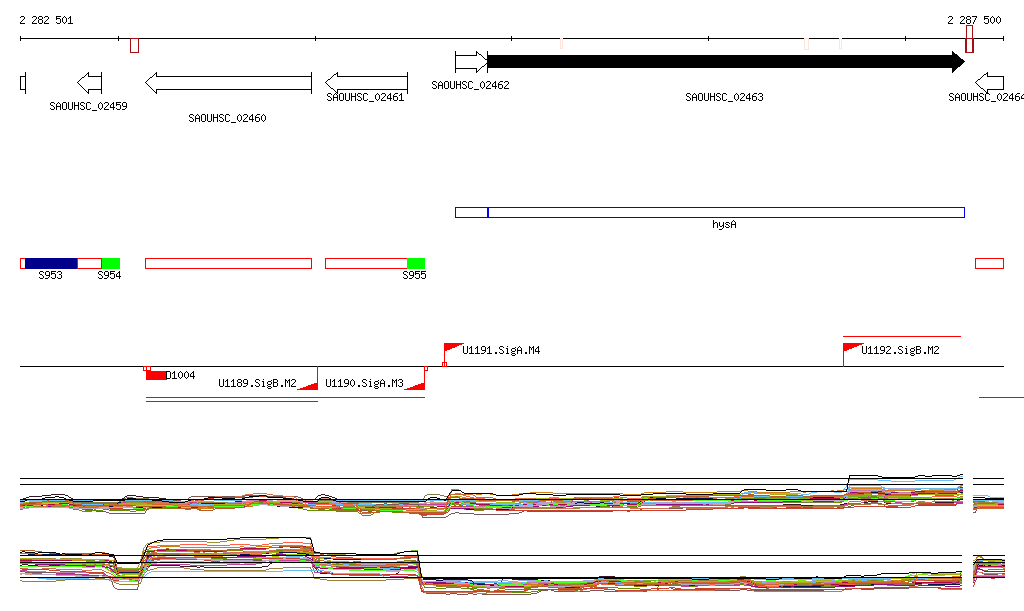Click the SAOUHSC_02463 gene label

[724, 98]
